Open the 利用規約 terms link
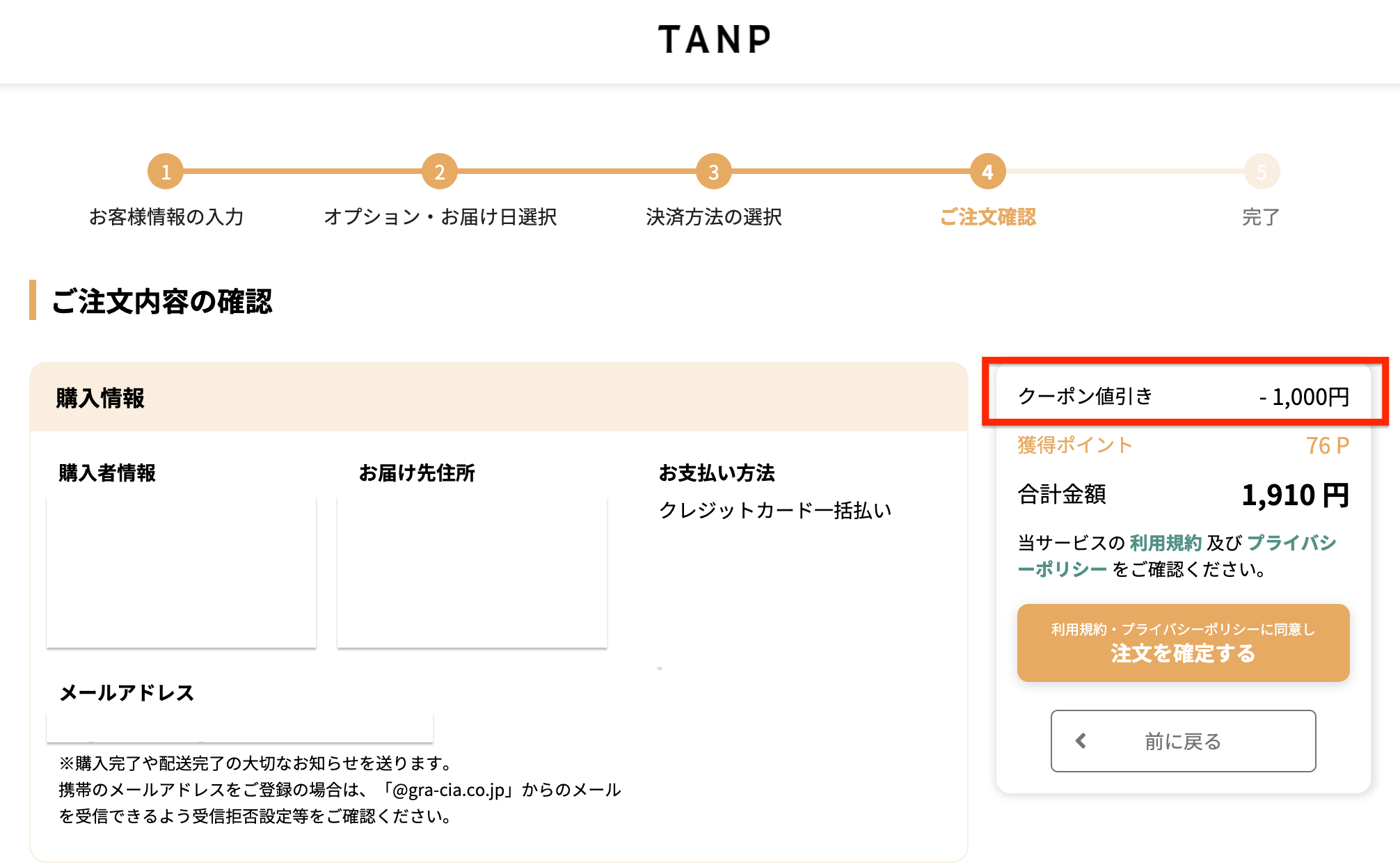This screenshot has height=867, width=1400. coord(1166,543)
